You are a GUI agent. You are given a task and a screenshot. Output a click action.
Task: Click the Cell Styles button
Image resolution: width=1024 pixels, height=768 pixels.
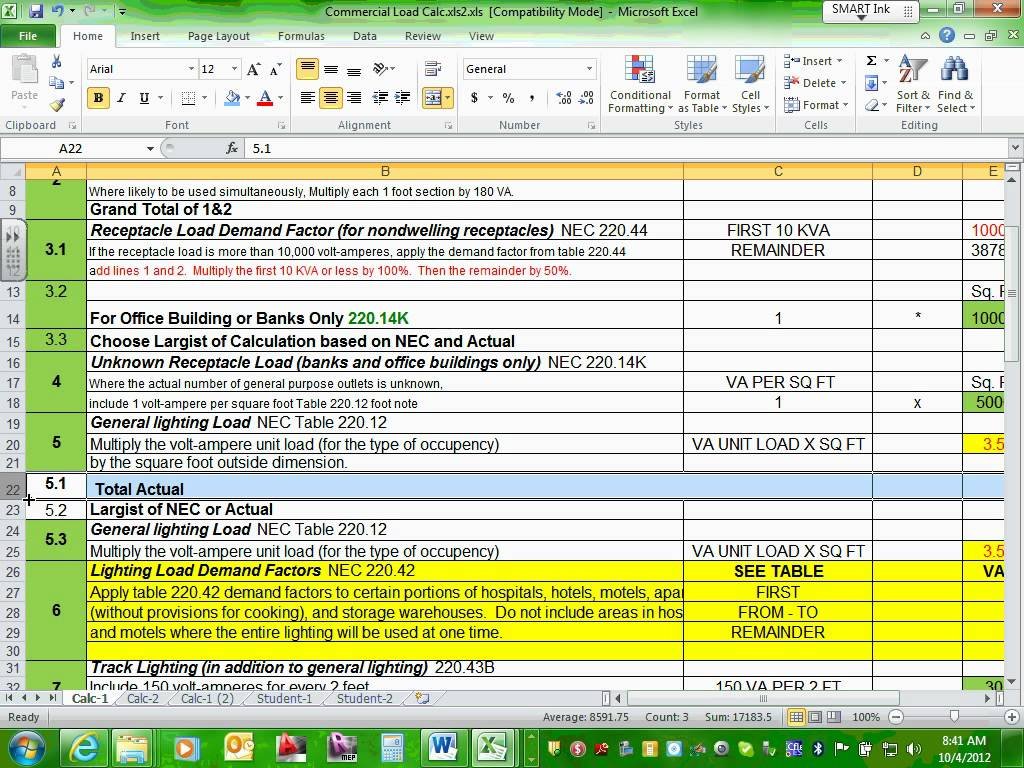(751, 85)
